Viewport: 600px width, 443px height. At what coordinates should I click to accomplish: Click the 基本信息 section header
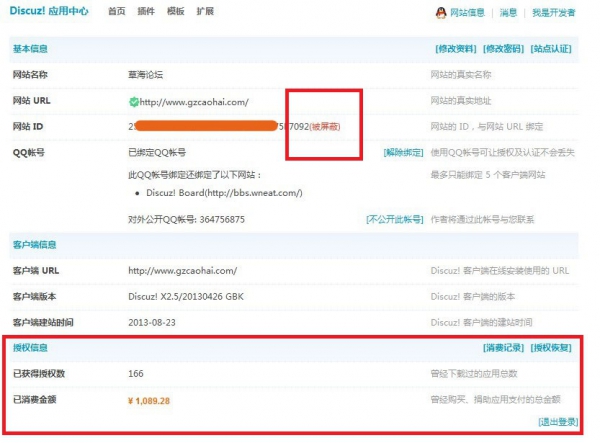[x=30, y=49]
